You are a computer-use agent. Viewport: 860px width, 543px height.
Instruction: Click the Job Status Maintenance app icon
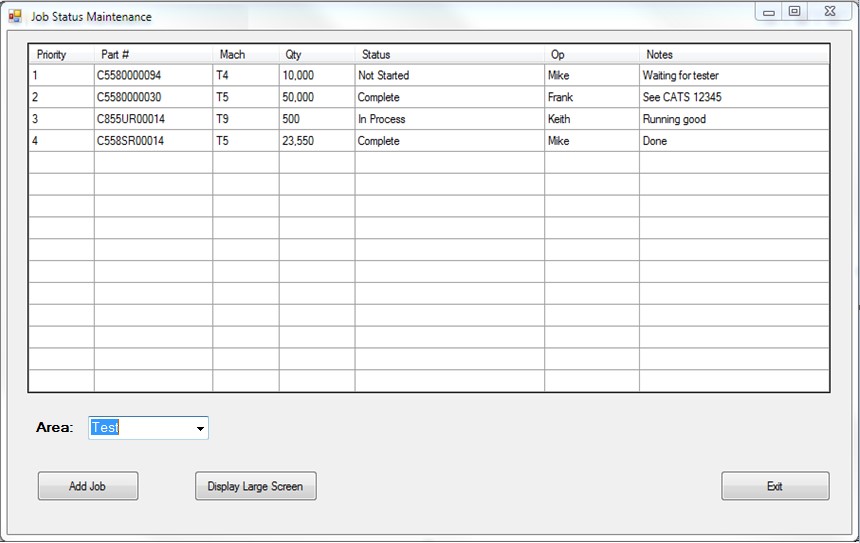click(x=15, y=16)
